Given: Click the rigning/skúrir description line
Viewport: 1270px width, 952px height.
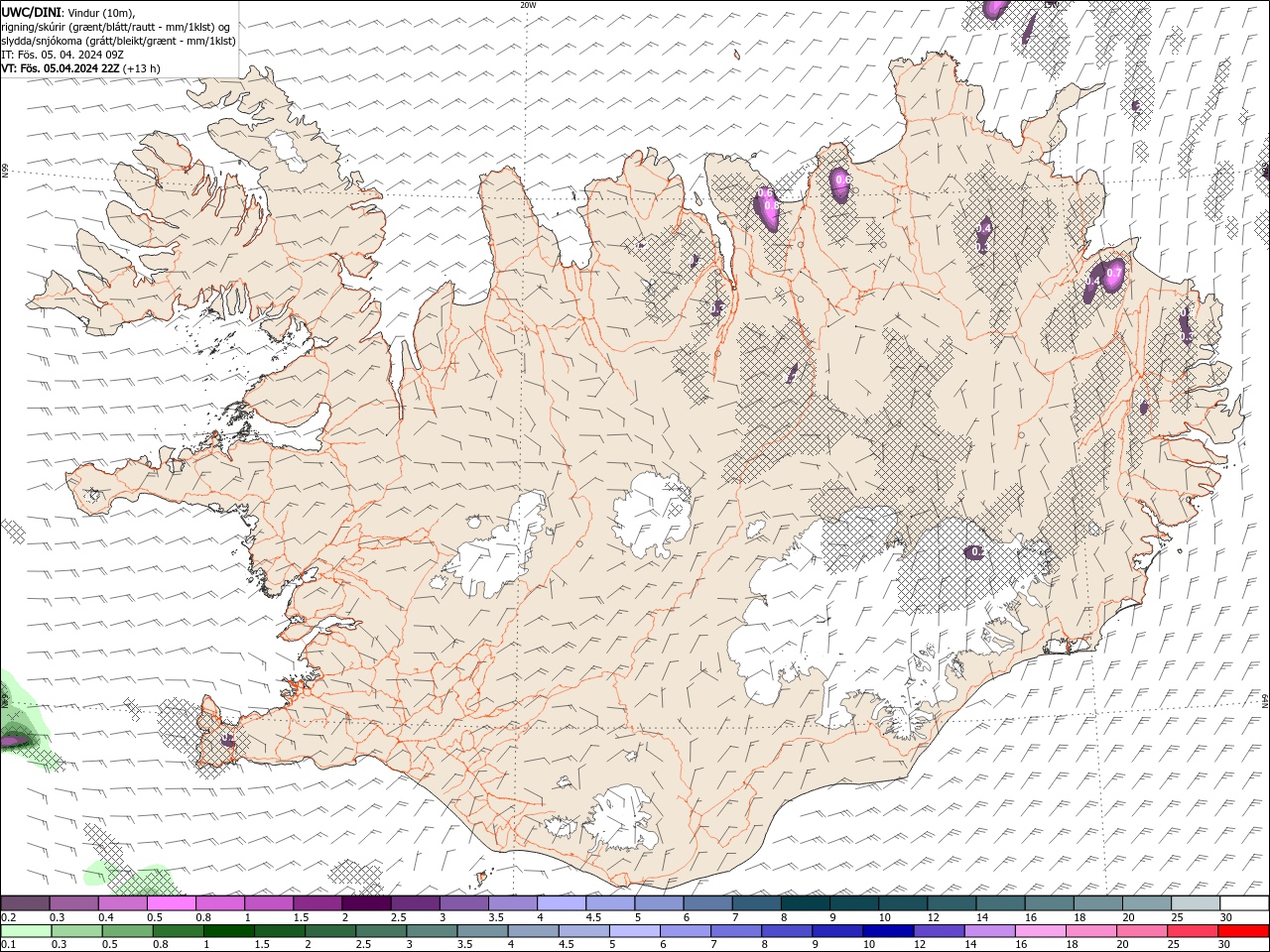Looking at the screenshot, I should coord(116,27).
